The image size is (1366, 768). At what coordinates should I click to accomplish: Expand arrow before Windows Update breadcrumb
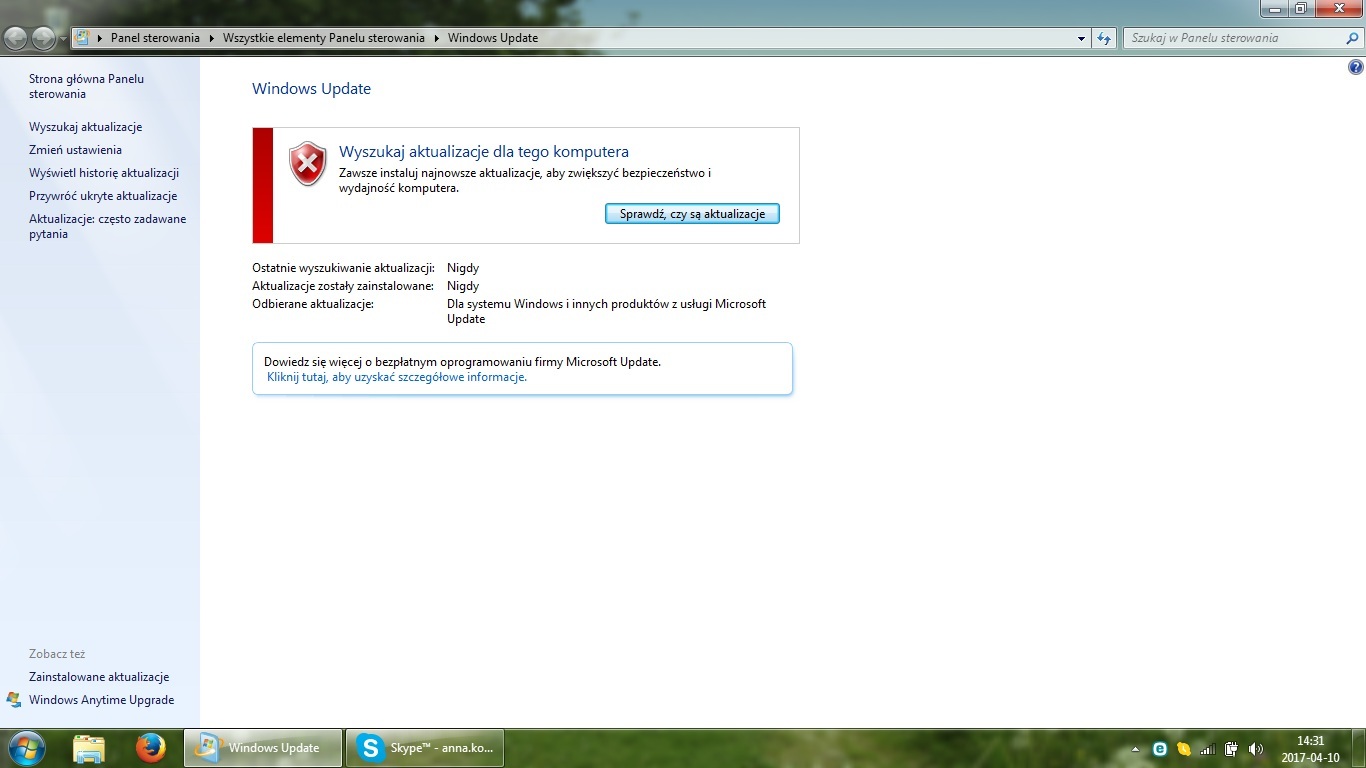(436, 38)
